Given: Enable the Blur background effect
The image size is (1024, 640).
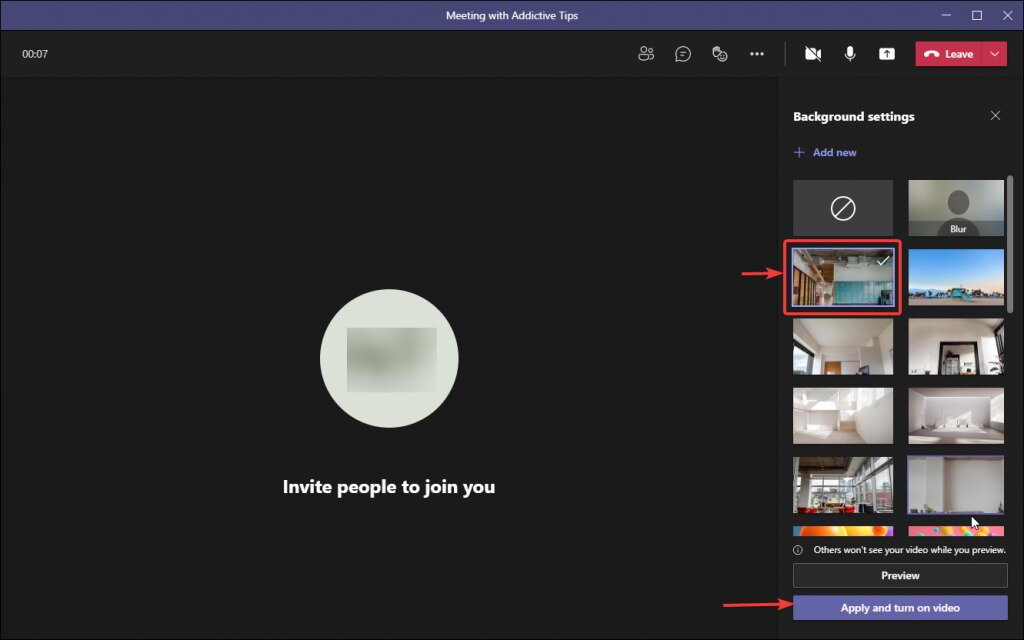Looking at the screenshot, I should (956, 208).
